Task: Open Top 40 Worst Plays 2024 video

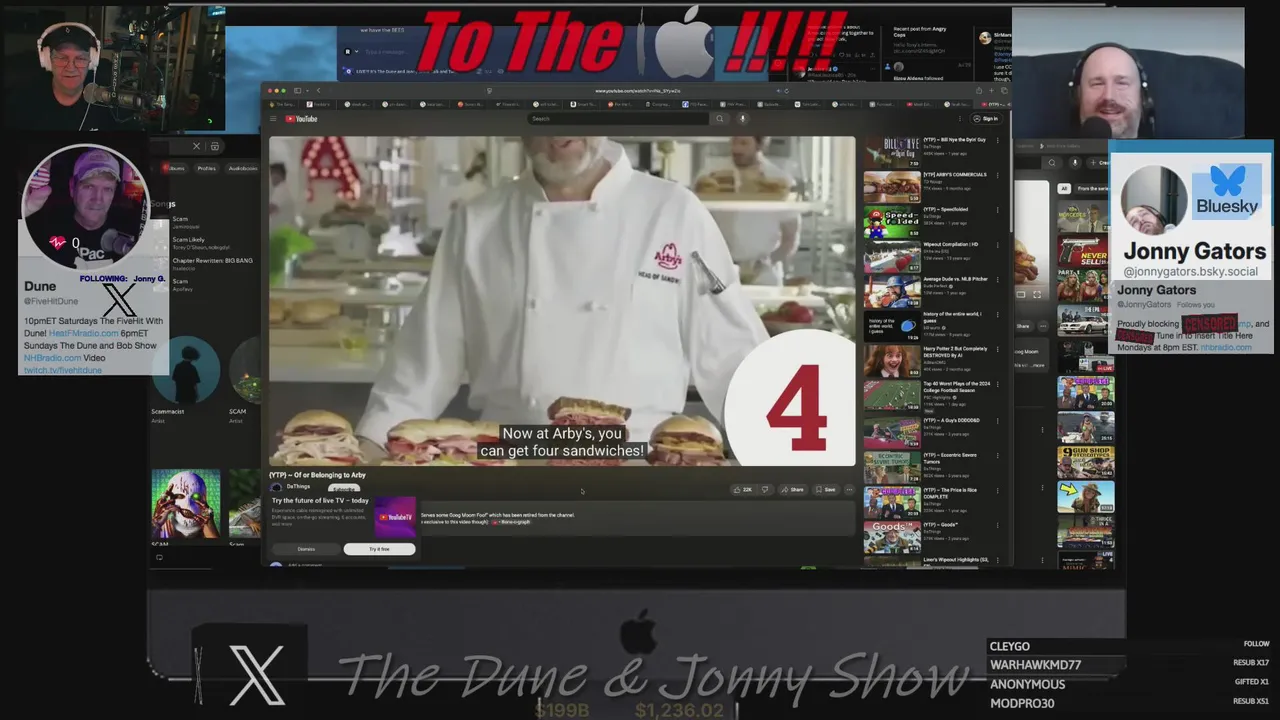Action: [892, 398]
